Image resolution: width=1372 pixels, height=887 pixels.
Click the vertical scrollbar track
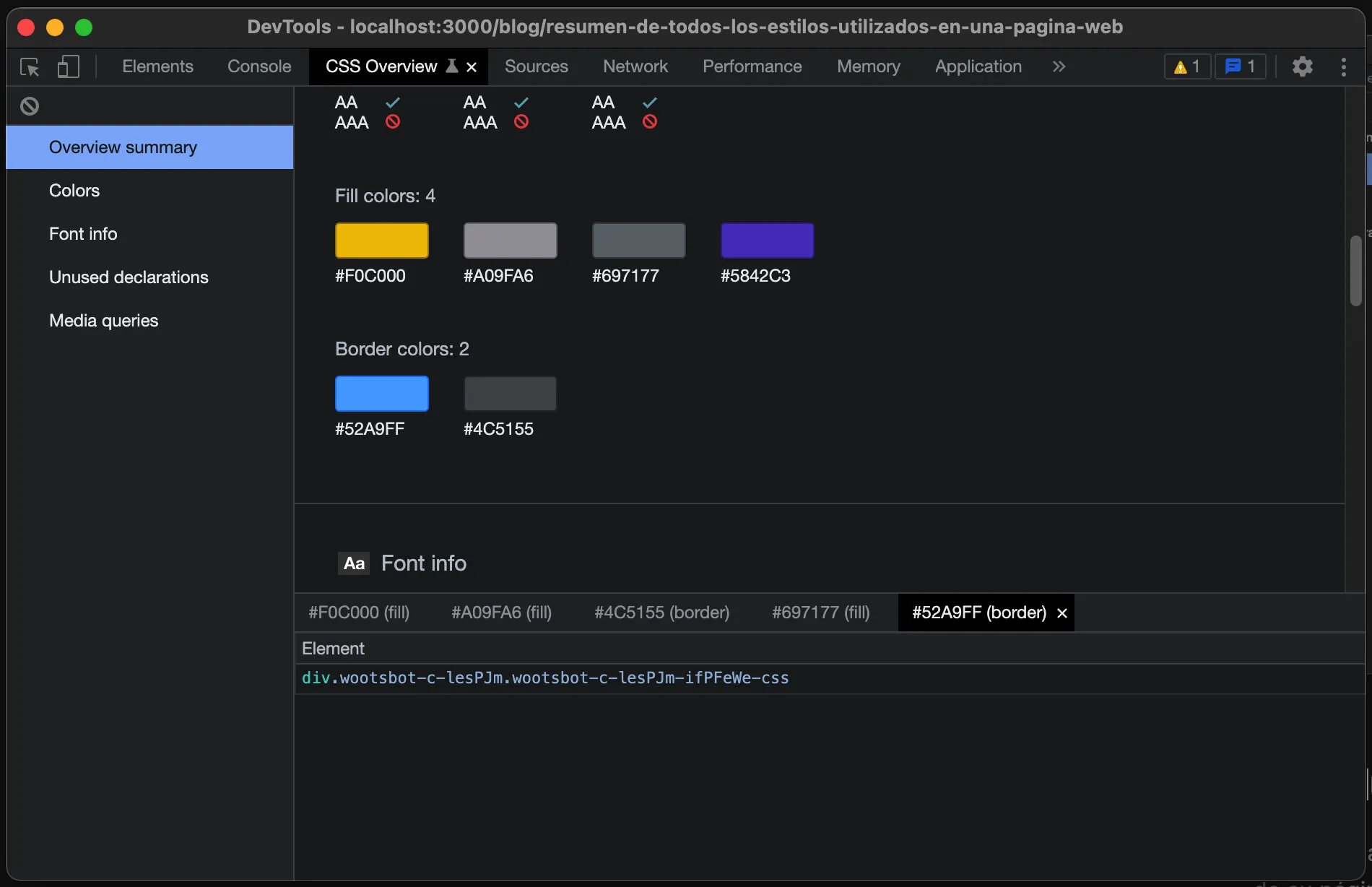(x=1355, y=271)
